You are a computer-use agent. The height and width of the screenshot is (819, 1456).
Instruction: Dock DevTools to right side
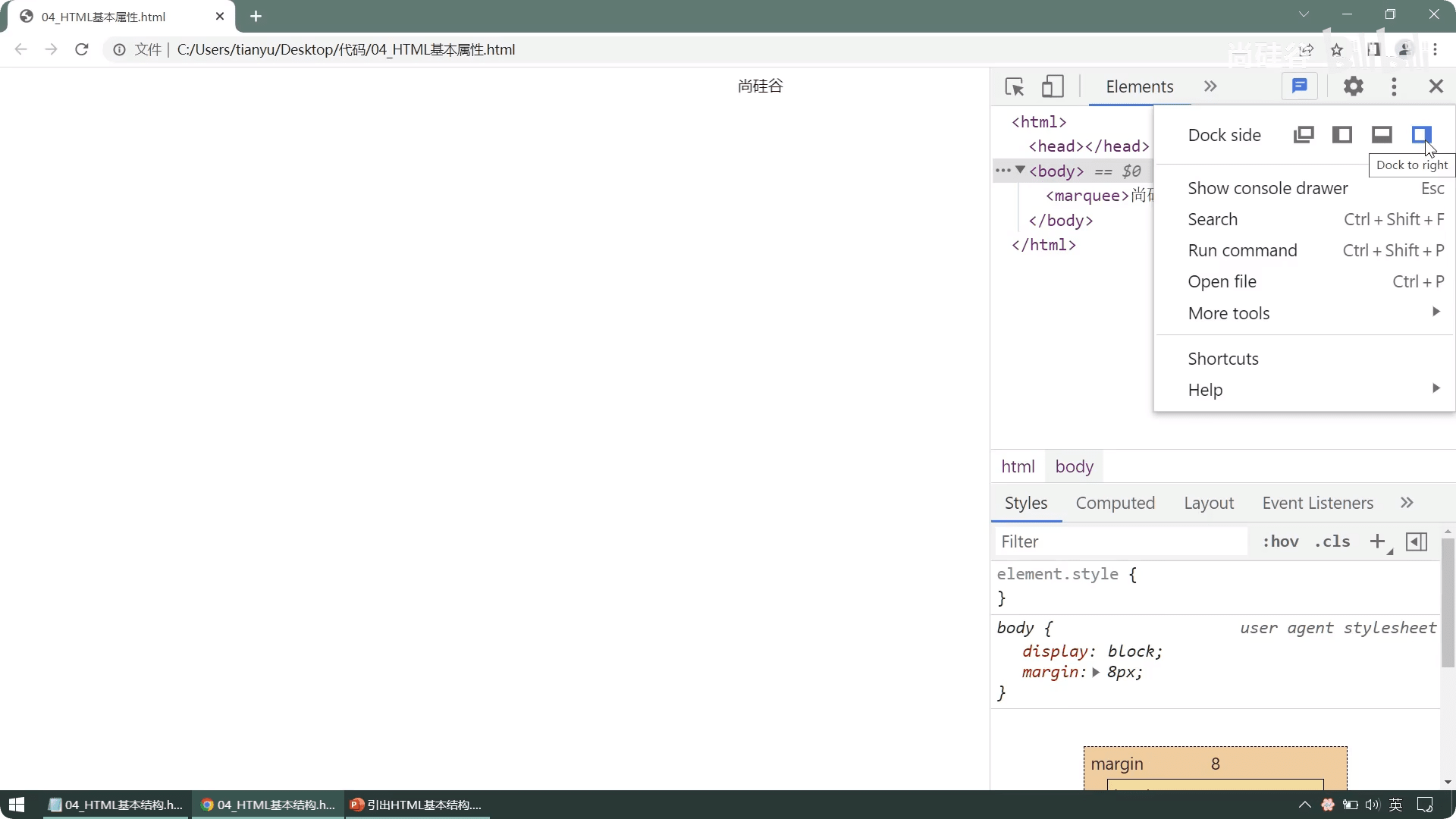point(1421,135)
